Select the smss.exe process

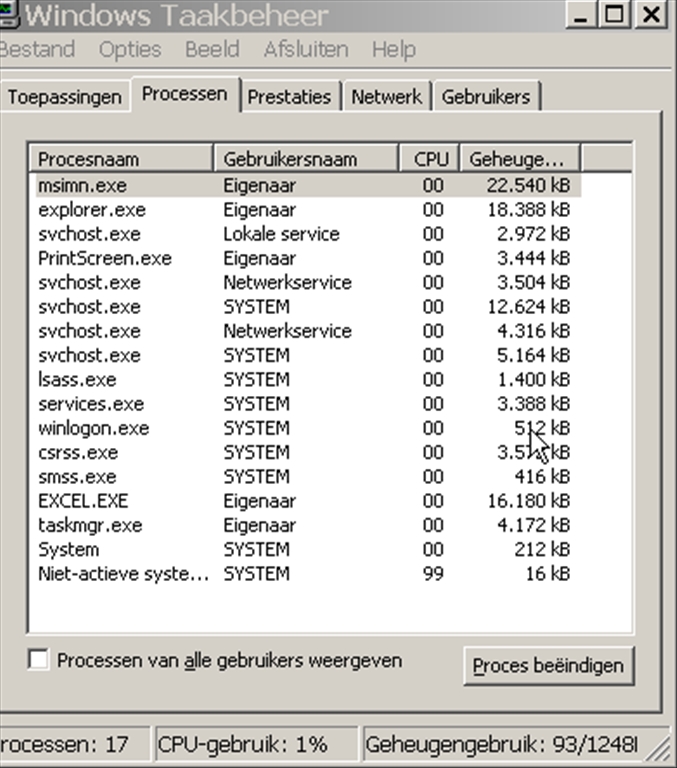[x=308, y=477]
